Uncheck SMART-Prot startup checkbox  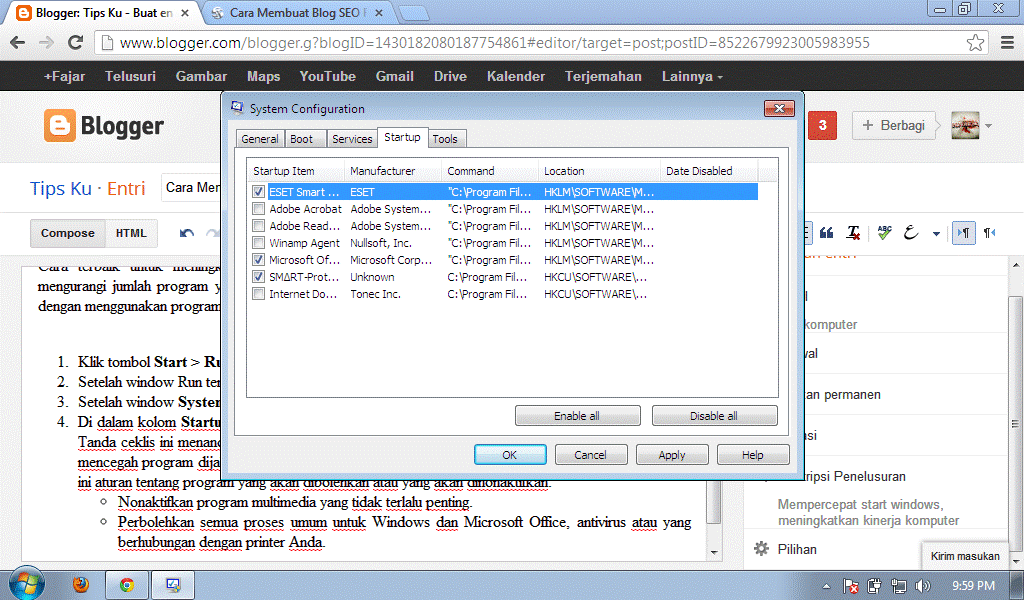(258, 277)
